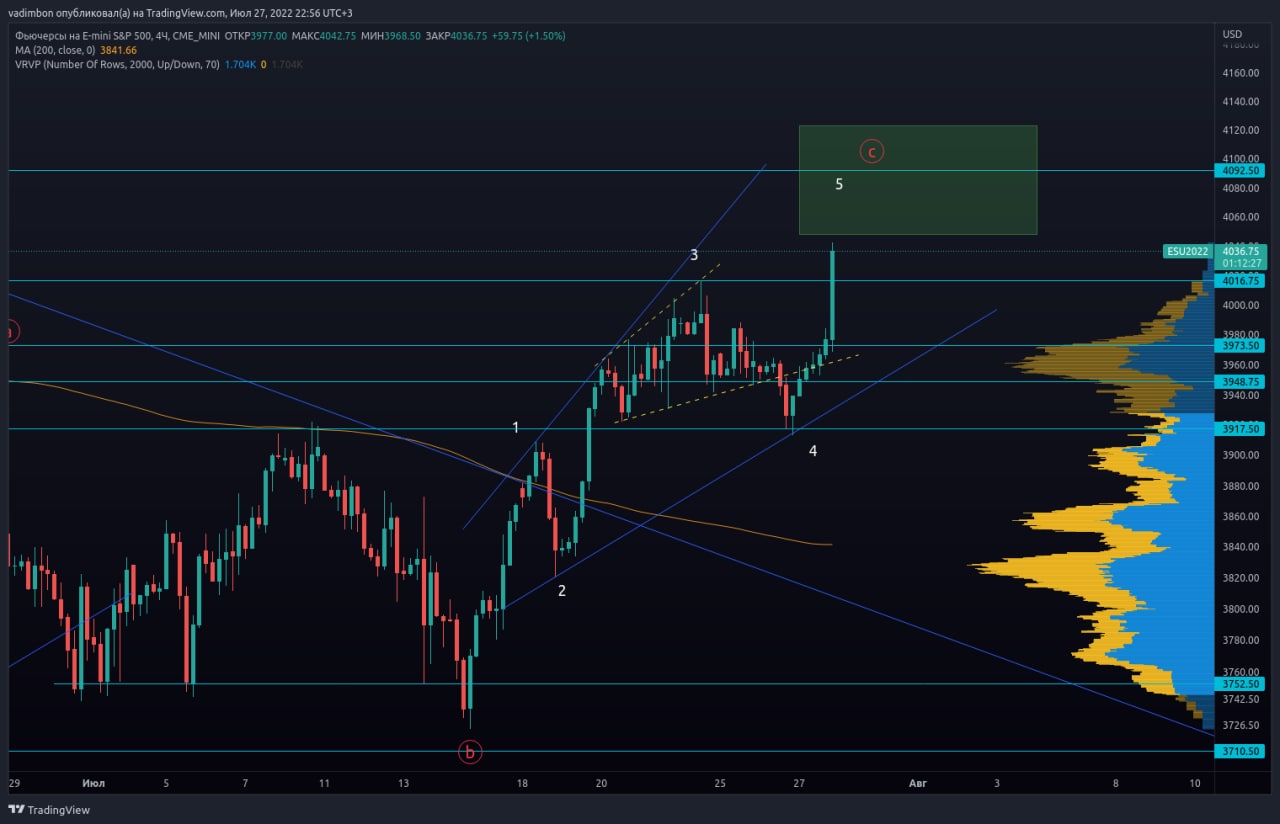Click the 4160.00 tick on the price axis

pyautogui.click(x=1240, y=73)
